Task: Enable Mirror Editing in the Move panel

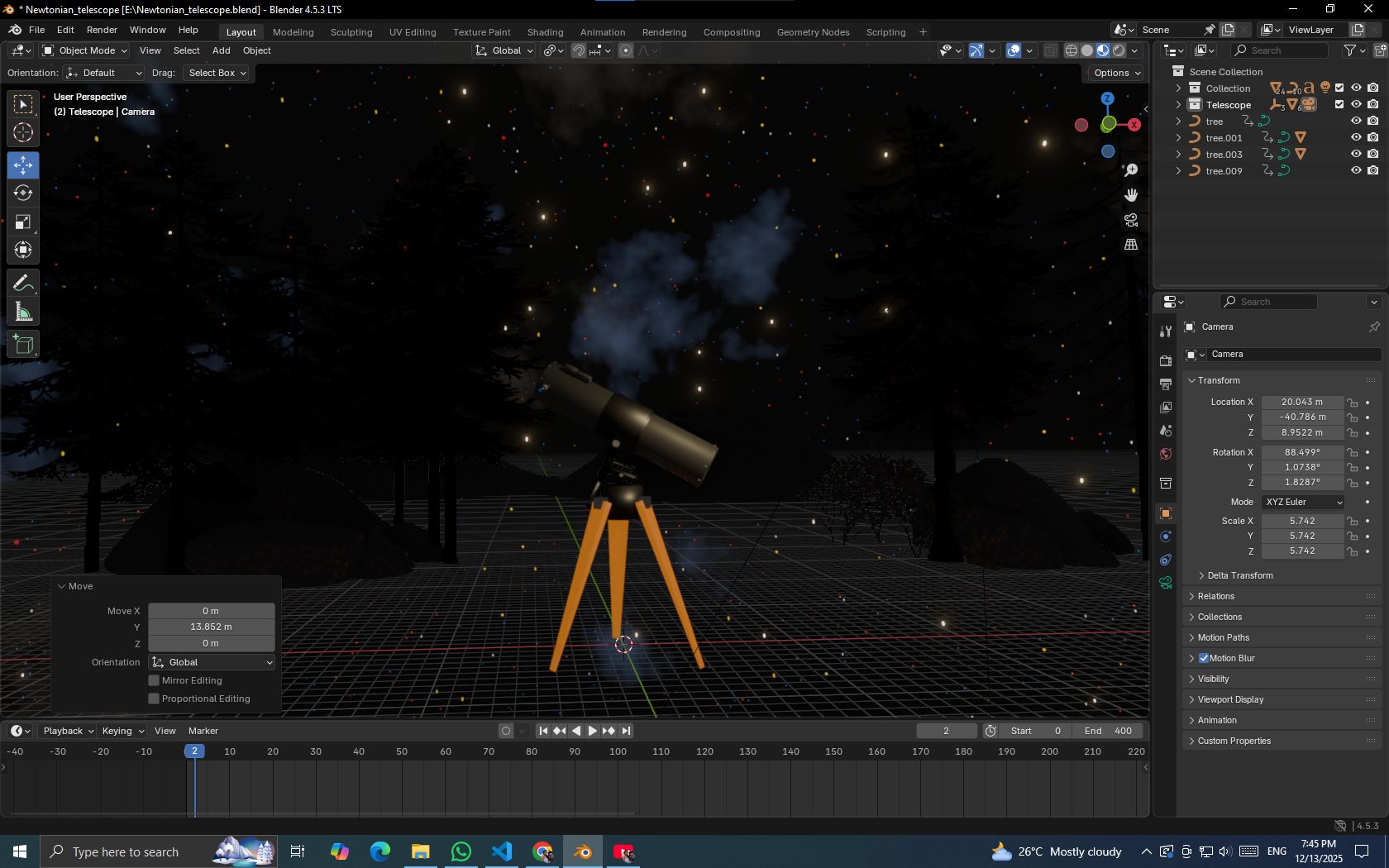Action: 154,680
